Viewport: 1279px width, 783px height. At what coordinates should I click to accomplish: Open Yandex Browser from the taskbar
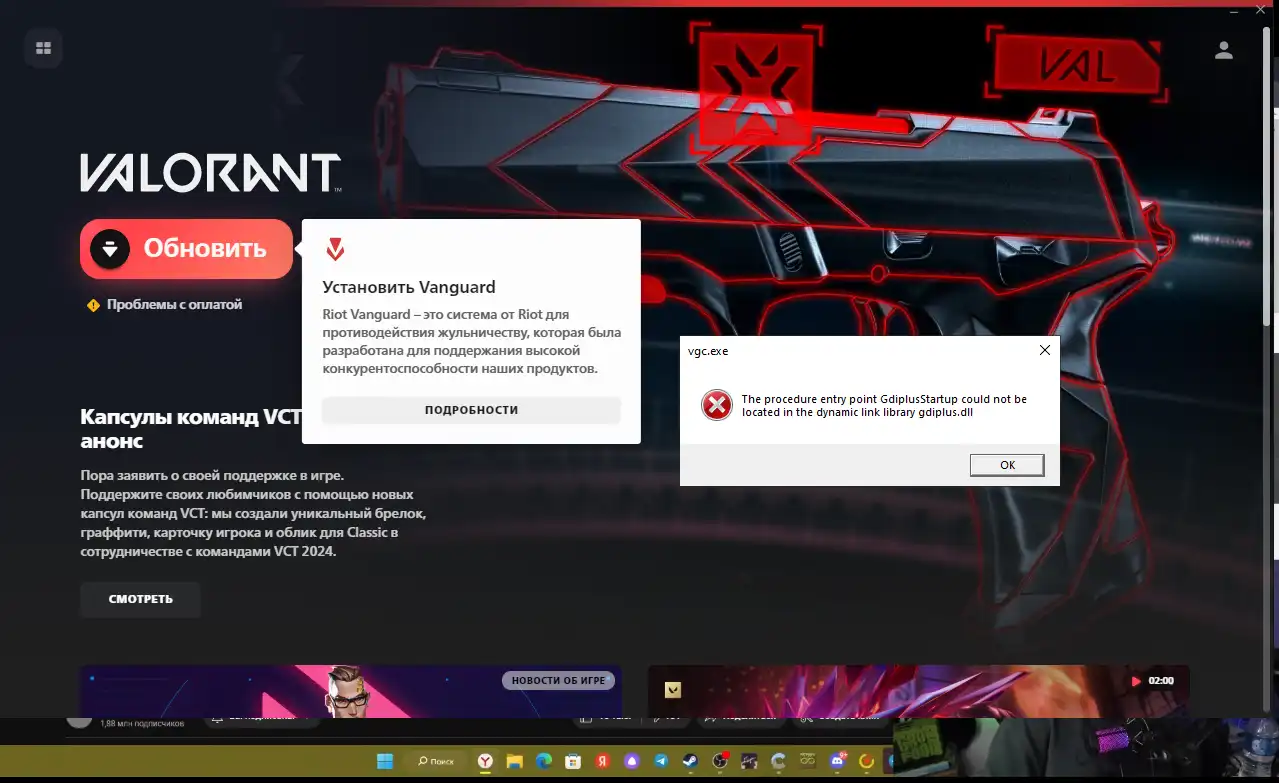pyautogui.click(x=484, y=761)
